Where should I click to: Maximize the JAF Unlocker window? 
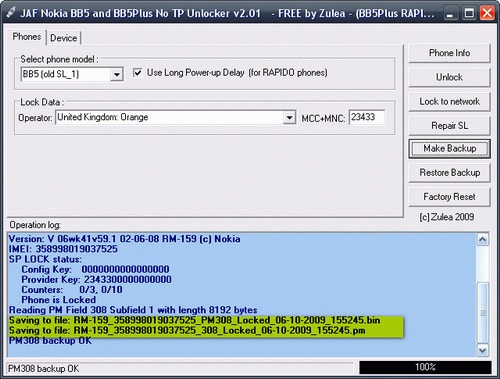click(x=469, y=13)
